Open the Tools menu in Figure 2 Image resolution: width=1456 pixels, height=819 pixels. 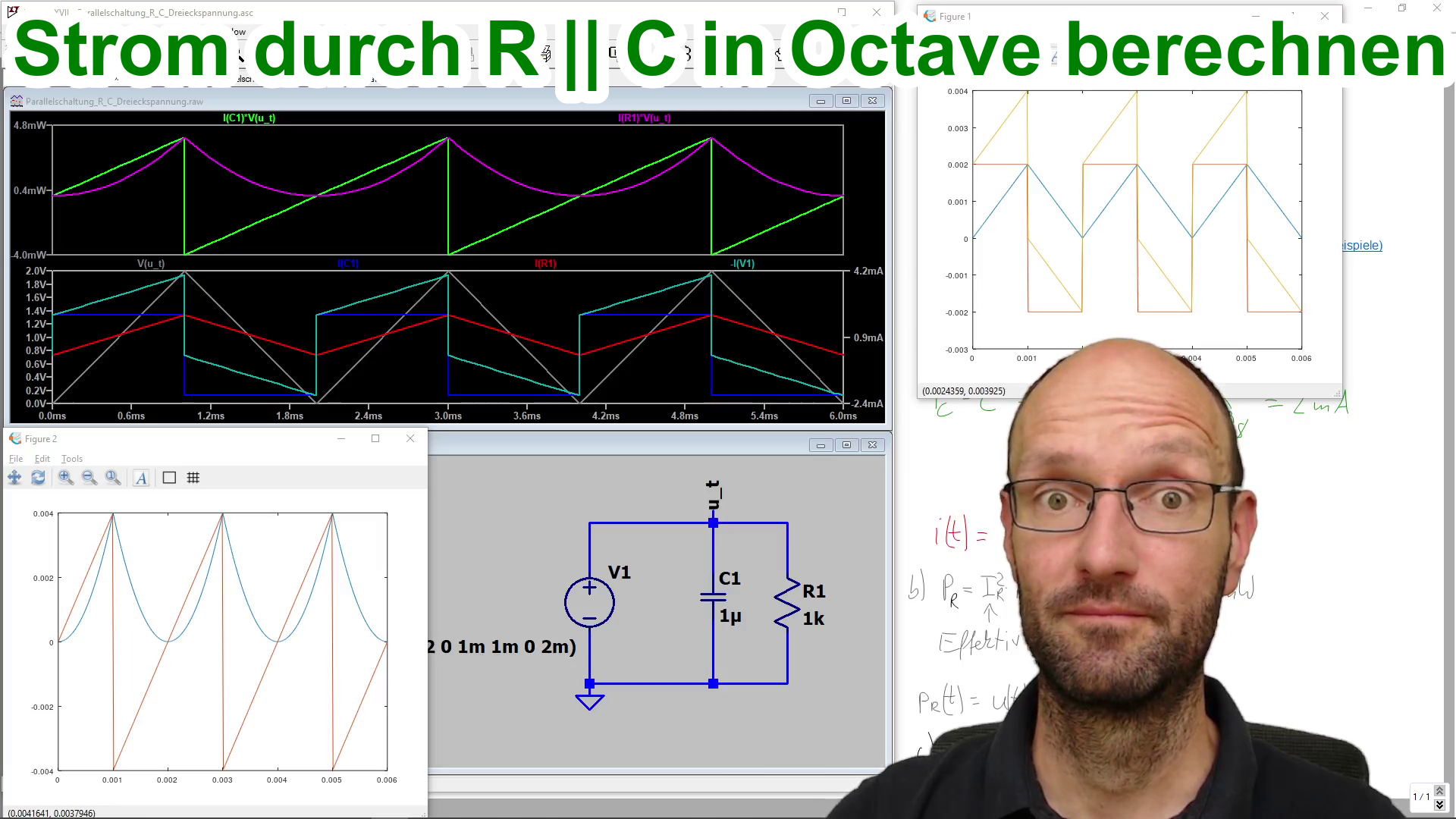(x=72, y=459)
